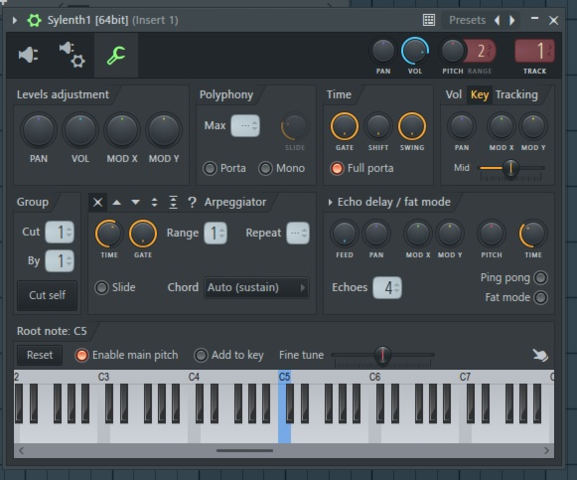577x480 pixels.
Task: Change the pitch RANGE value box
Action: point(481,51)
